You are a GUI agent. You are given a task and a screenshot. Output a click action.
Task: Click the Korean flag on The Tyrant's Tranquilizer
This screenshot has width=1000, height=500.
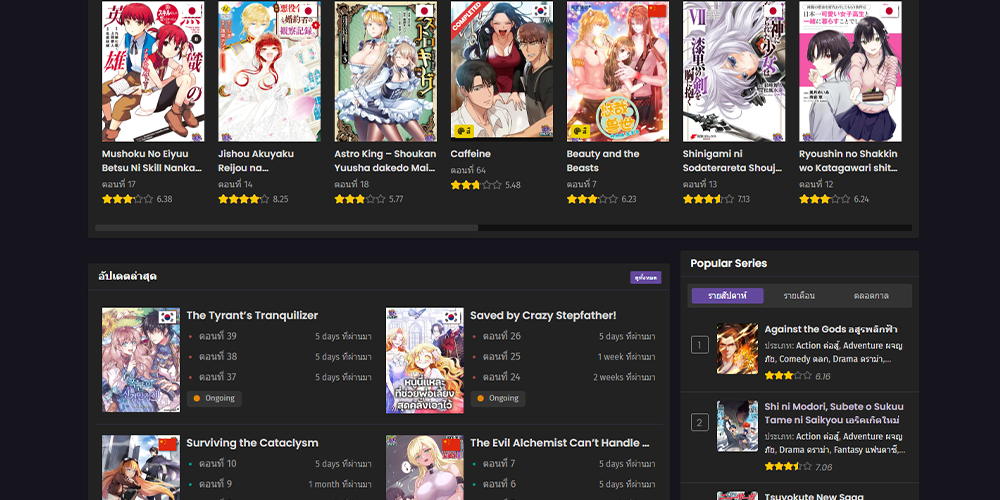pyautogui.click(x=168, y=317)
